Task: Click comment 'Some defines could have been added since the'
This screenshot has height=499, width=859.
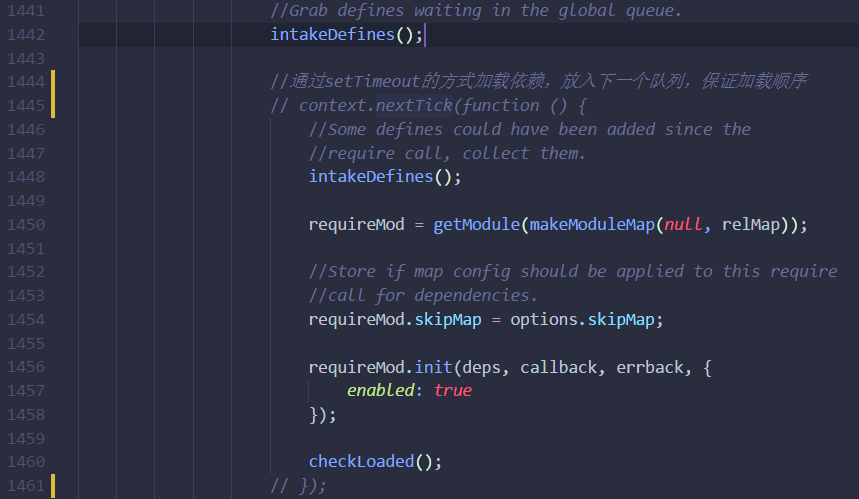Action: [x=529, y=129]
